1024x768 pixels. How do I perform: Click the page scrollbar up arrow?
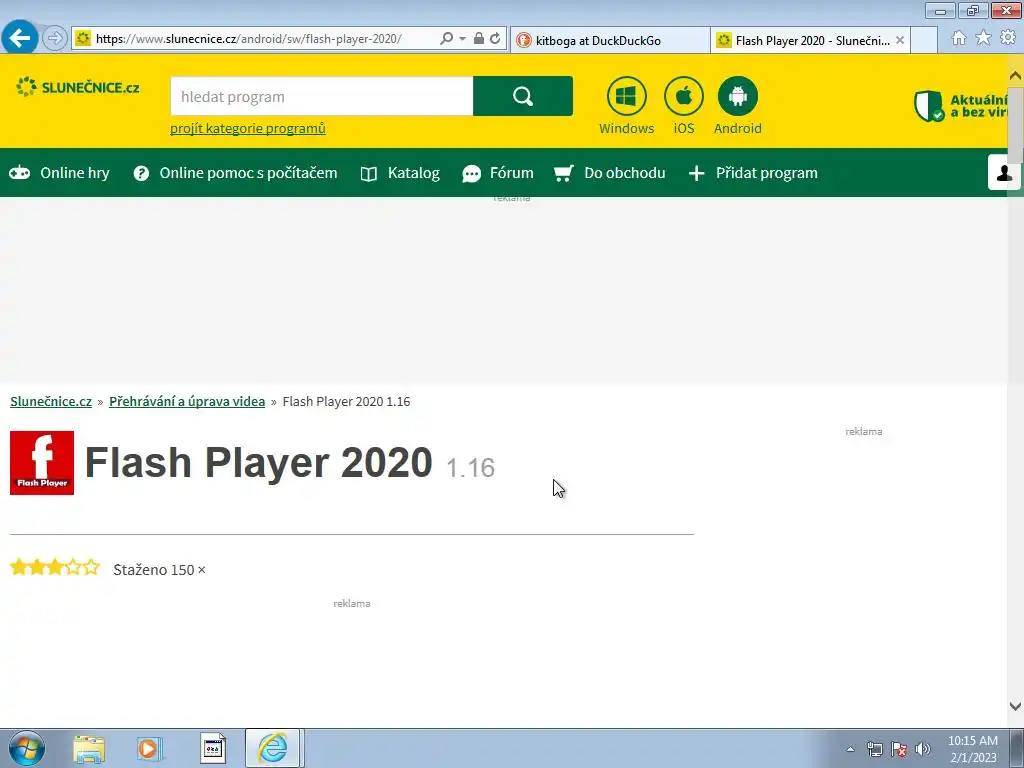pyautogui.click(x=1015, y=76)
